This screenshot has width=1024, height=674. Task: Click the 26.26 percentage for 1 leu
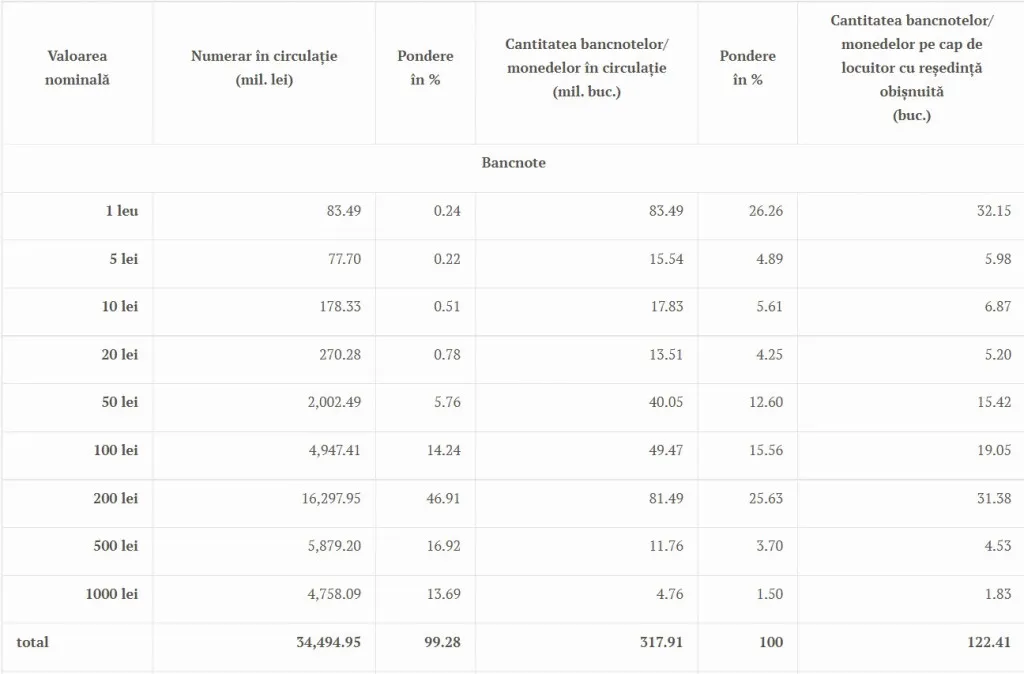766,211
